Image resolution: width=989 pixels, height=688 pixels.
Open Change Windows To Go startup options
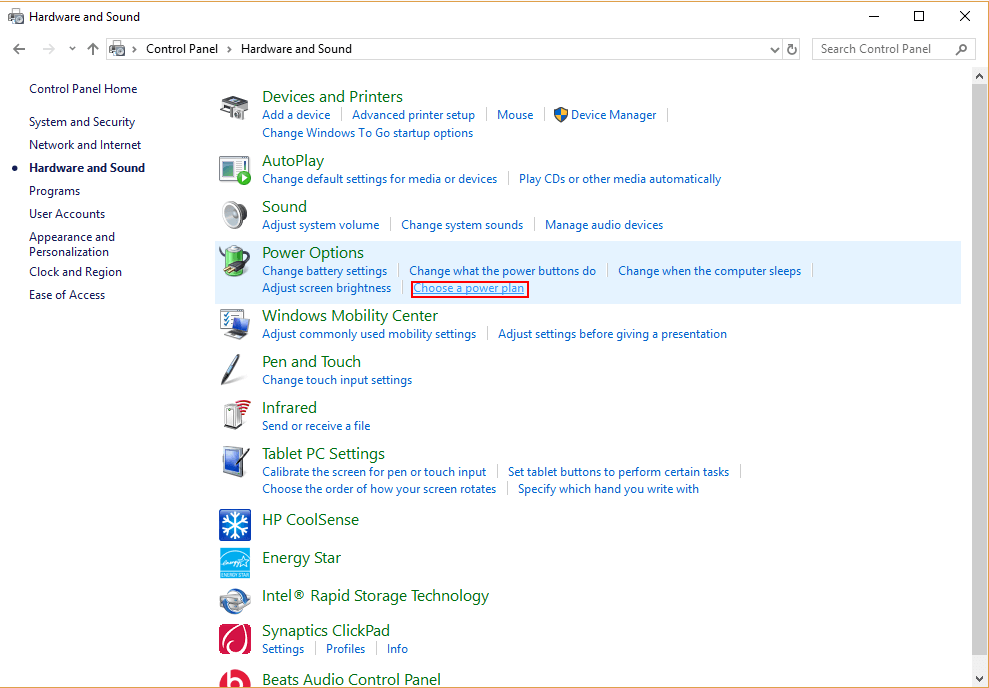pos(367,133)
